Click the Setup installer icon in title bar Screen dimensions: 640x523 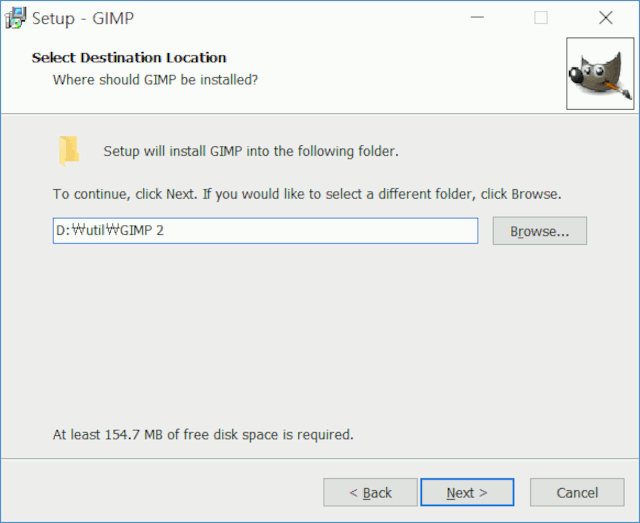coord(15,17)
